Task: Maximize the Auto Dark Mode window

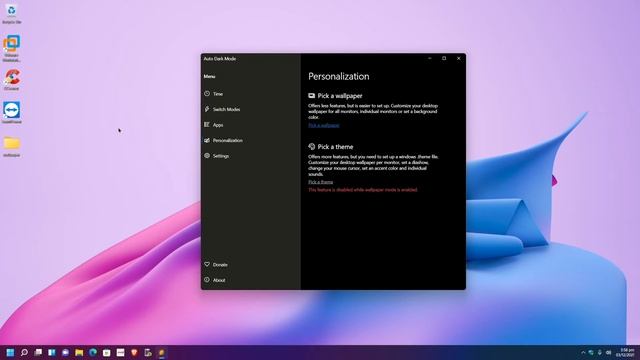Action: 444,58
